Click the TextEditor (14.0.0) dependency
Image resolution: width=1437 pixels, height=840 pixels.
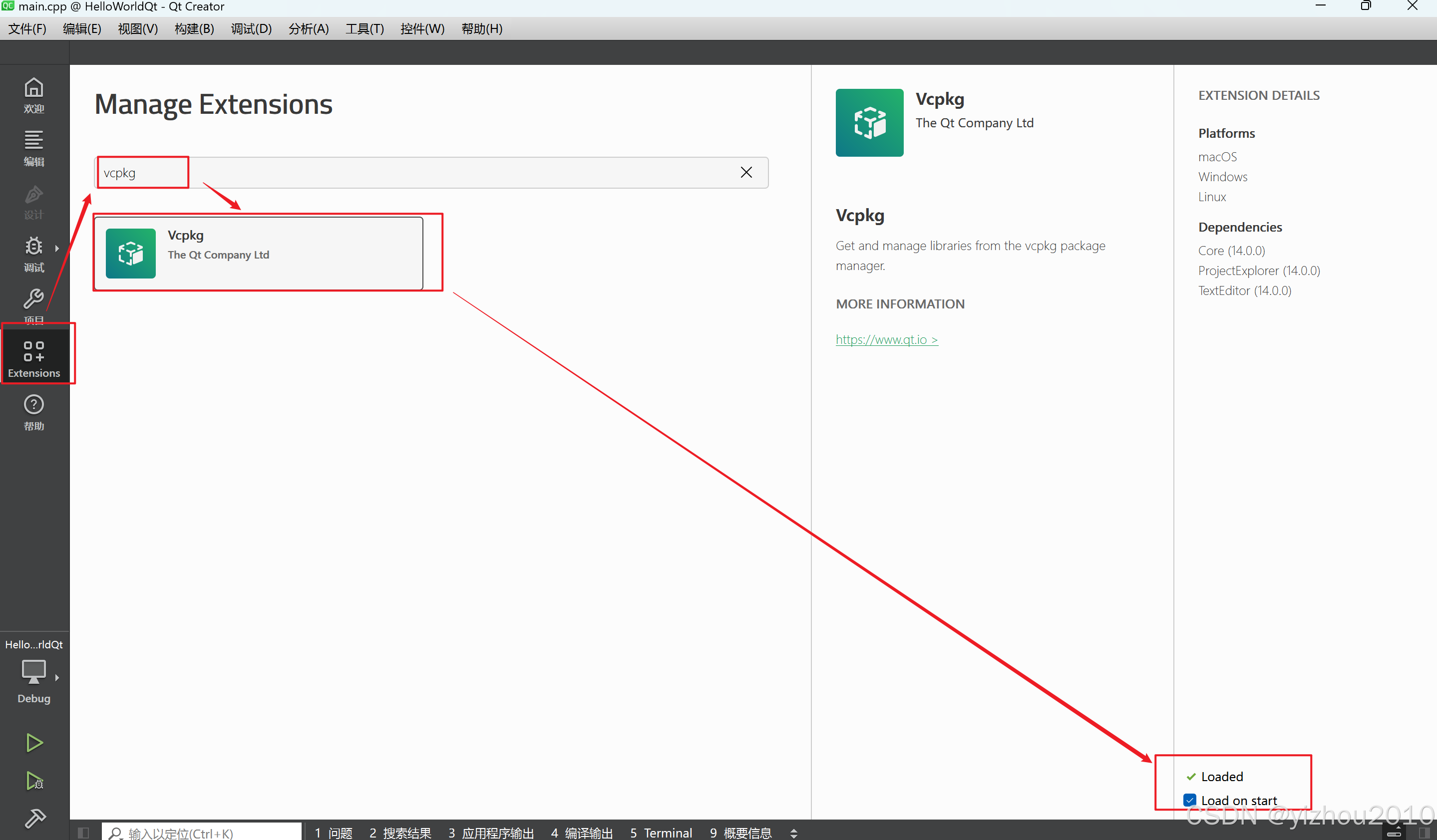1244,290
